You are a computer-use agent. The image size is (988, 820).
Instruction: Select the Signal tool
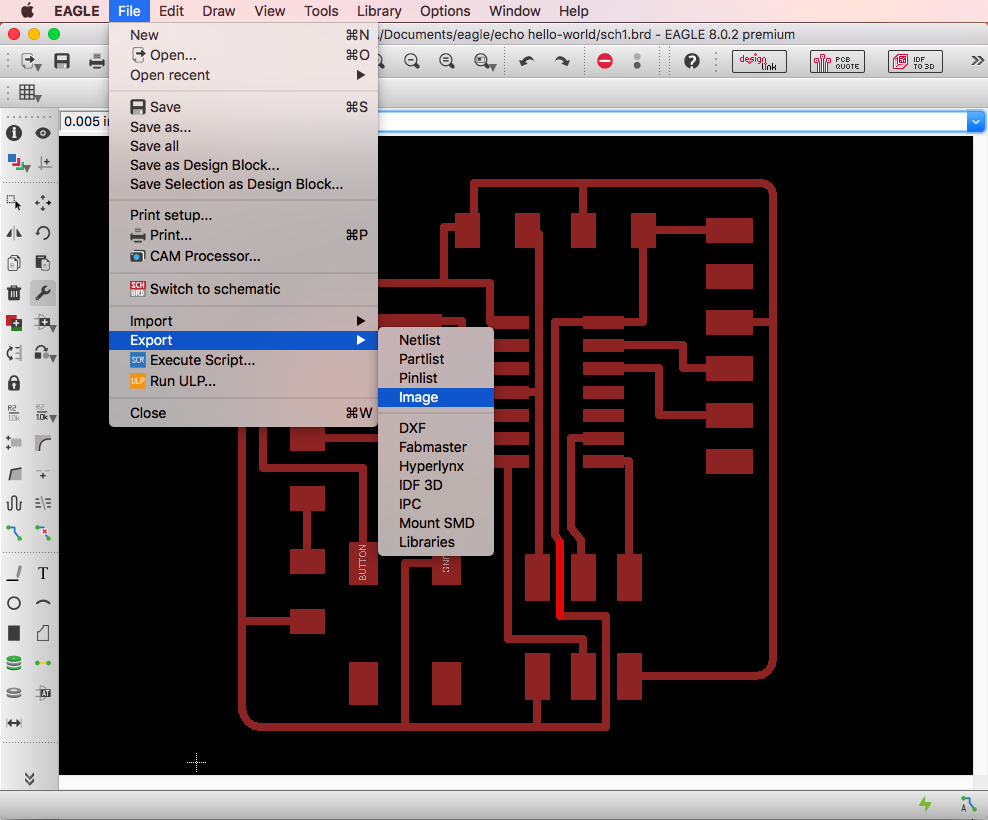point(43,663)
